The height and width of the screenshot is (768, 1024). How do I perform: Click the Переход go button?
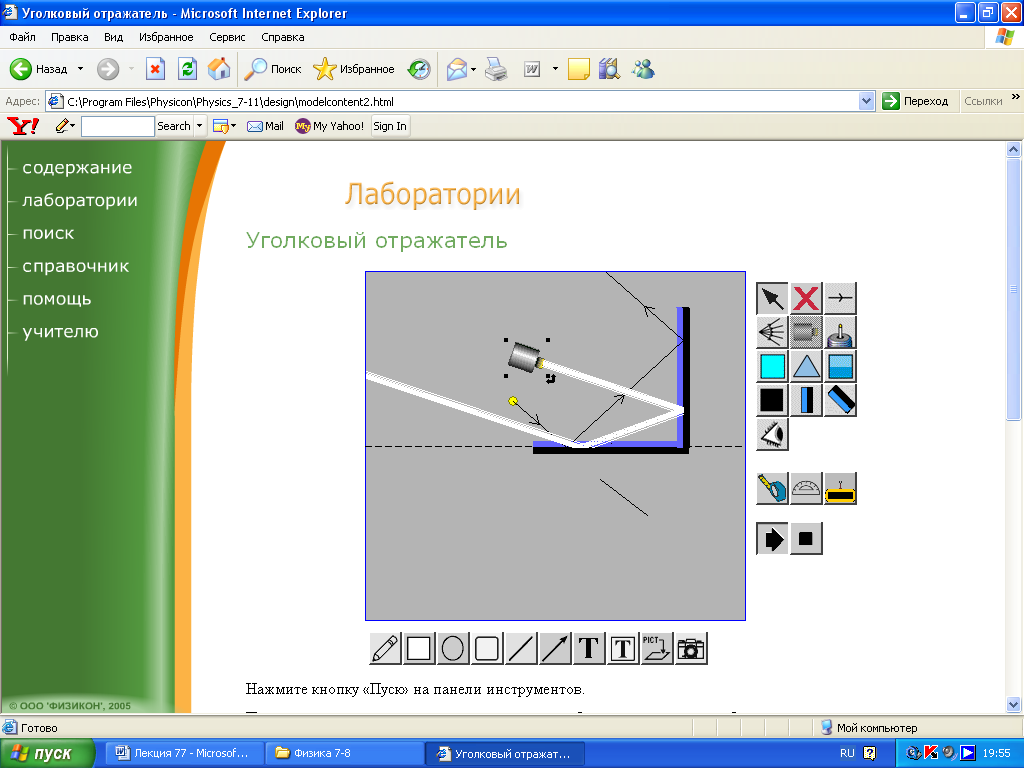[x=915, y=101]
